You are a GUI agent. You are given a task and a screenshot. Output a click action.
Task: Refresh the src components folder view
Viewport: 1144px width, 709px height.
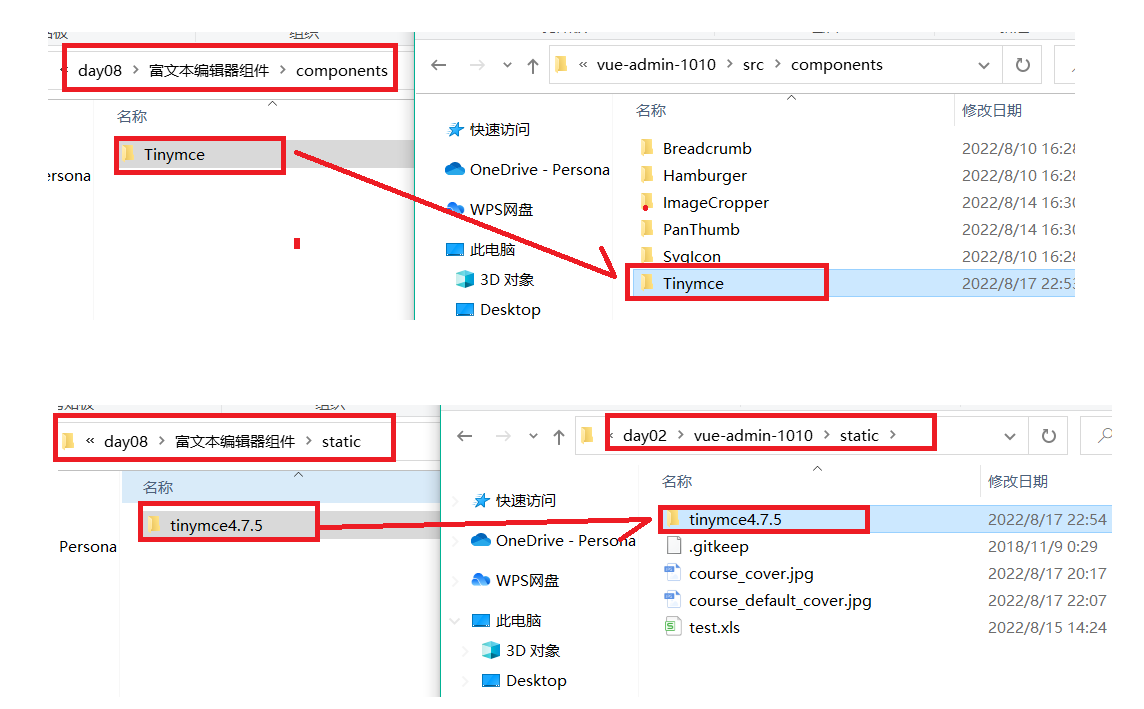coord(1023,65)
